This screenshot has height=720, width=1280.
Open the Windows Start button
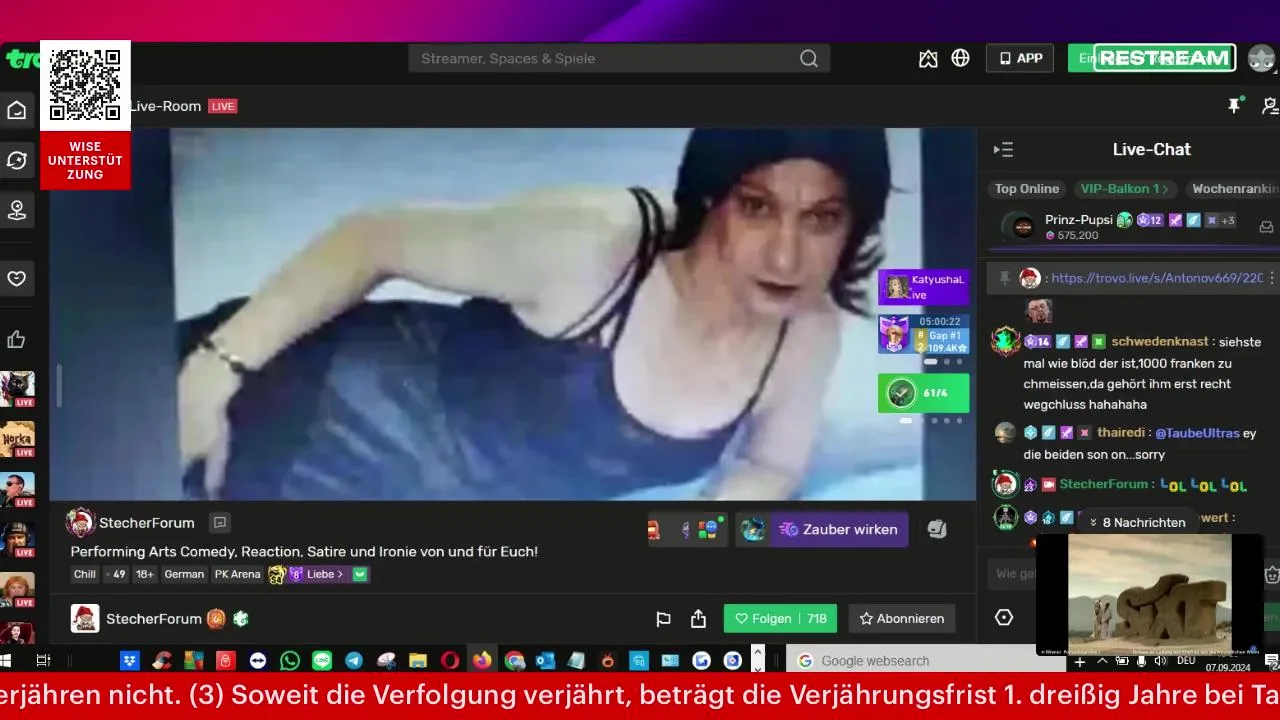(x=5, y=661)
